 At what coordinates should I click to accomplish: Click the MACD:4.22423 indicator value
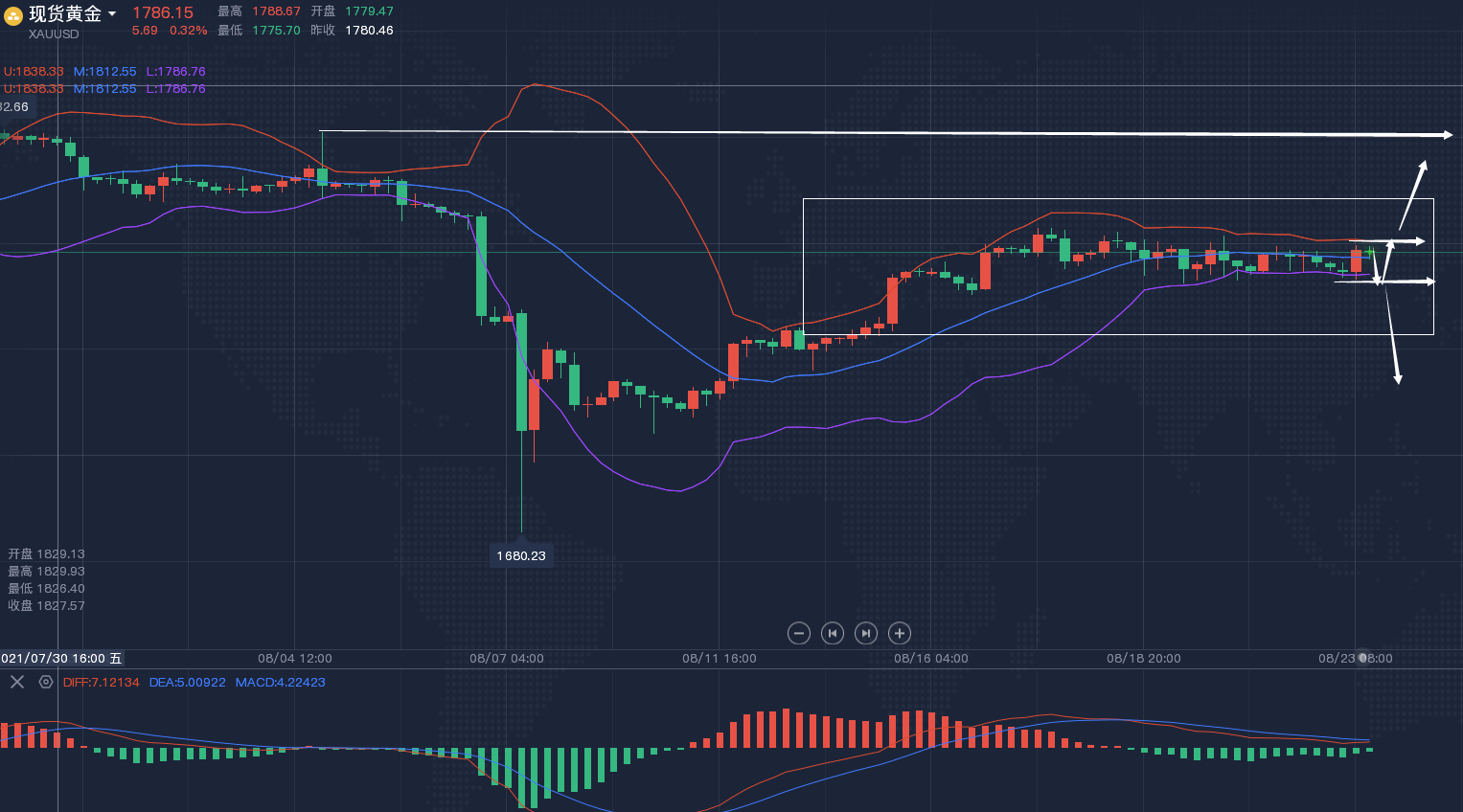point(281,683)
